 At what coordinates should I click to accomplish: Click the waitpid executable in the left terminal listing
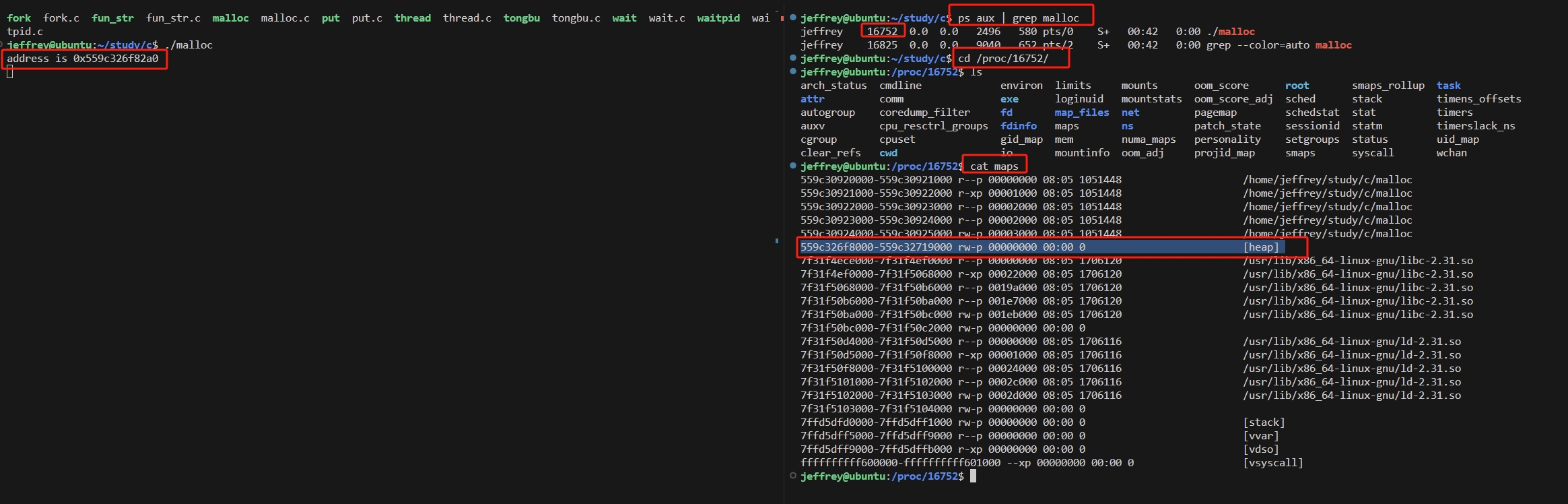coord(718,18)
